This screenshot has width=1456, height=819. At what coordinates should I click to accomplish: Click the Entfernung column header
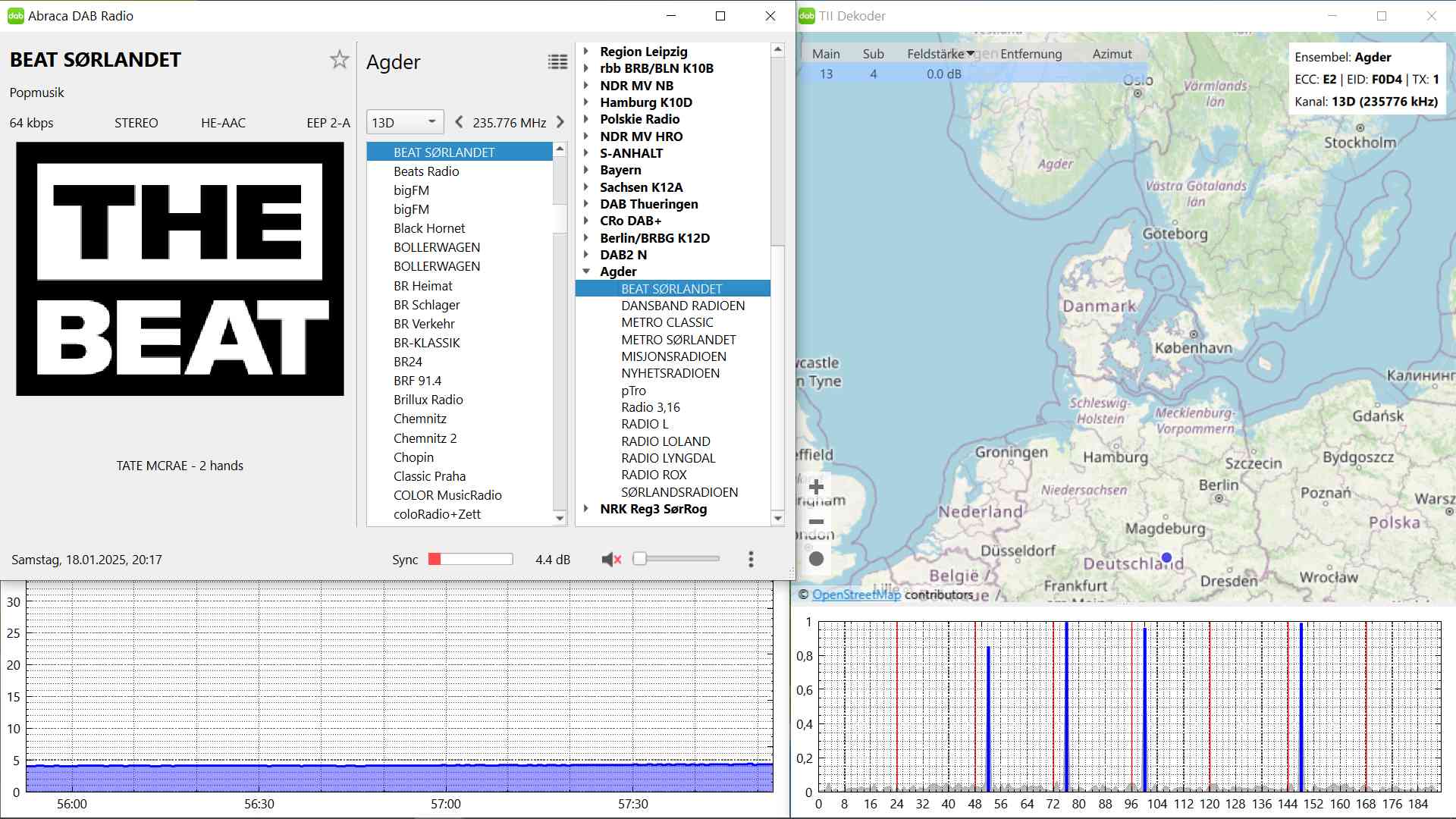point(1031,54)
